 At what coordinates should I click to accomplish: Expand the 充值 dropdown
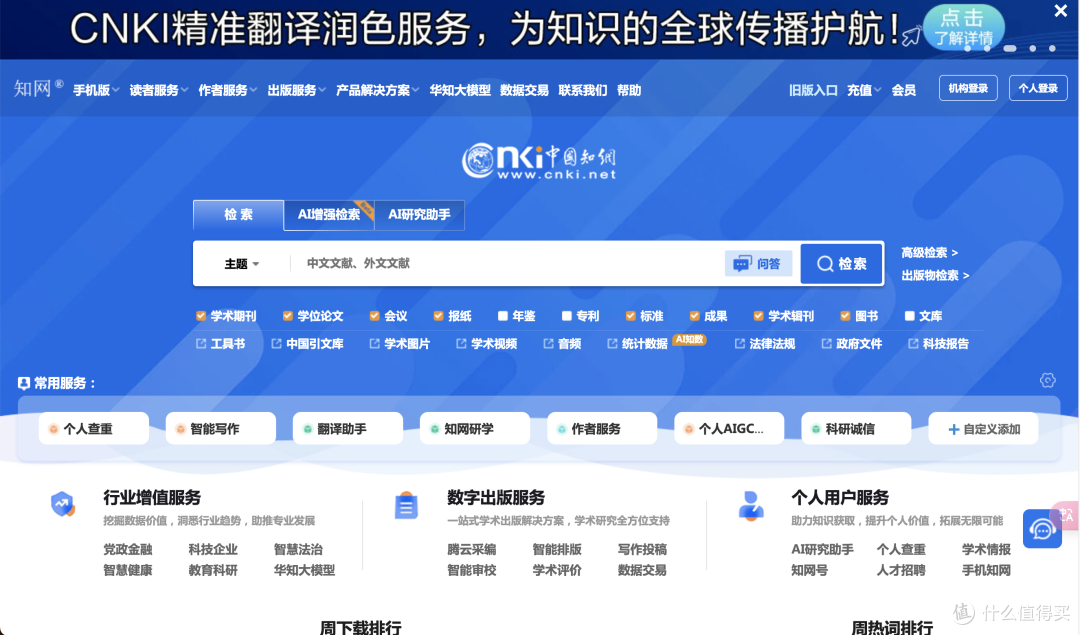pyautogui.click(x=864, y=90)
